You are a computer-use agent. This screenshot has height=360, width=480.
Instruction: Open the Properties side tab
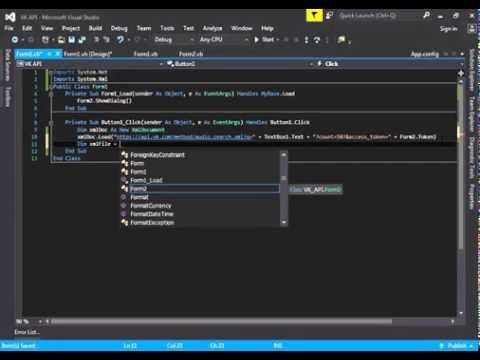(471, 197)
